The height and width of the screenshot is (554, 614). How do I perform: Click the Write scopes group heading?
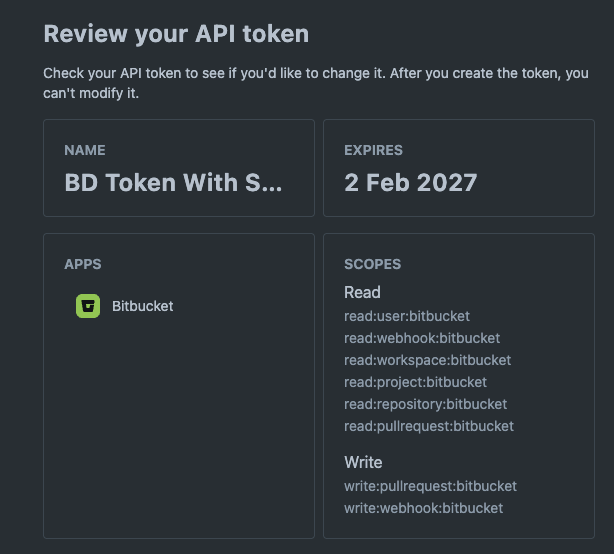coord(363,462)
